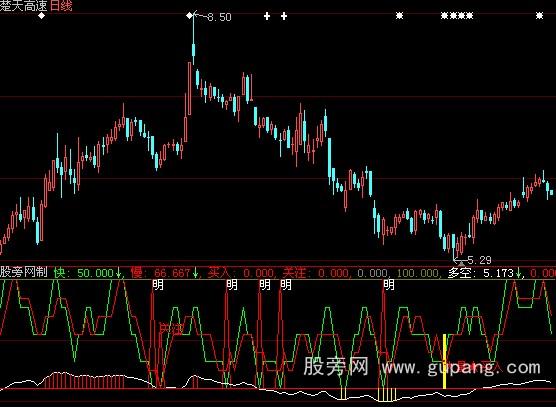Click the rightmost 明 signal label
Screen dimensions: 556x407
click(389, 285)
